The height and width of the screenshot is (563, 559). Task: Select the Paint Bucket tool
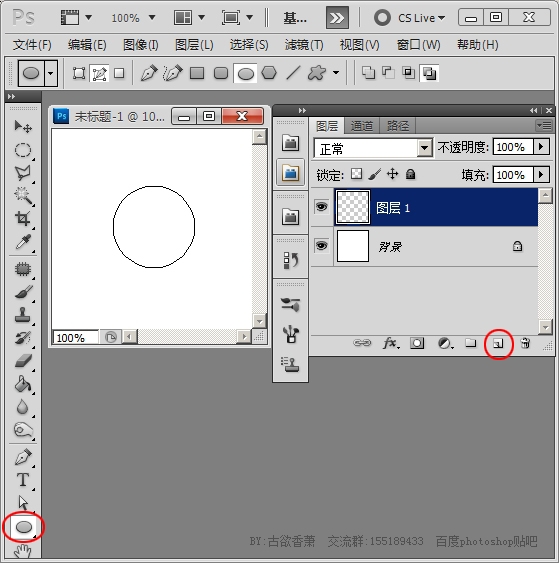pos(23,384)
